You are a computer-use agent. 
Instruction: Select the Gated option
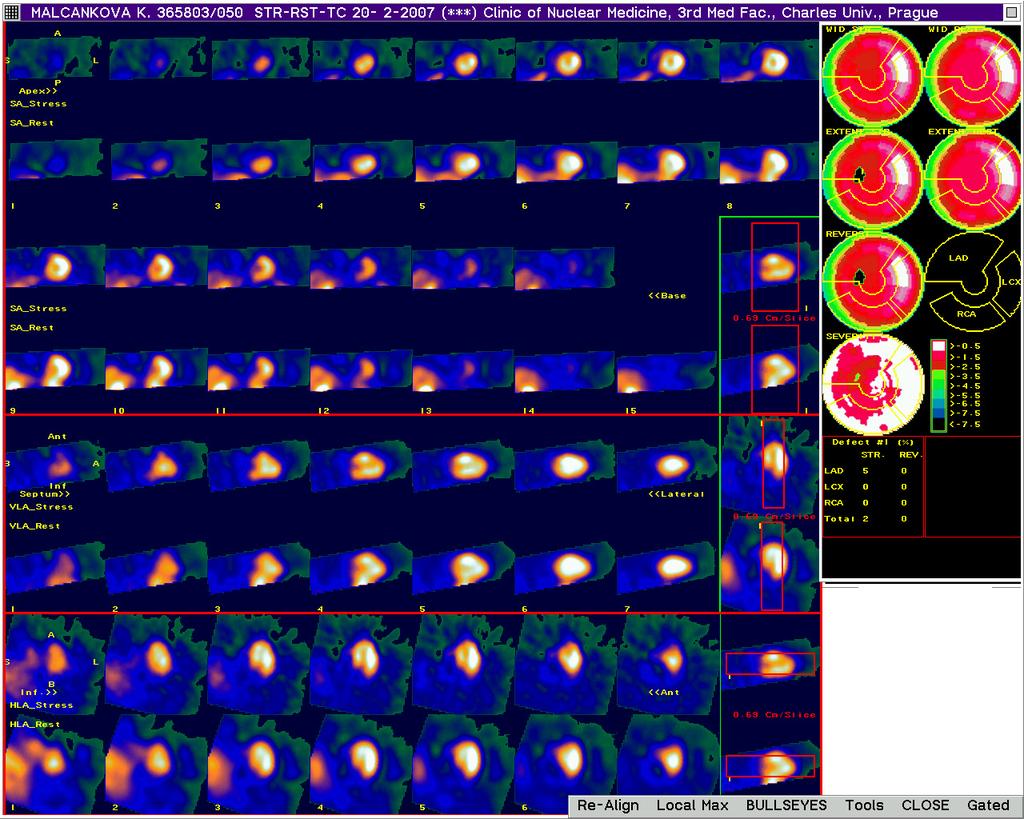(987, 805)
